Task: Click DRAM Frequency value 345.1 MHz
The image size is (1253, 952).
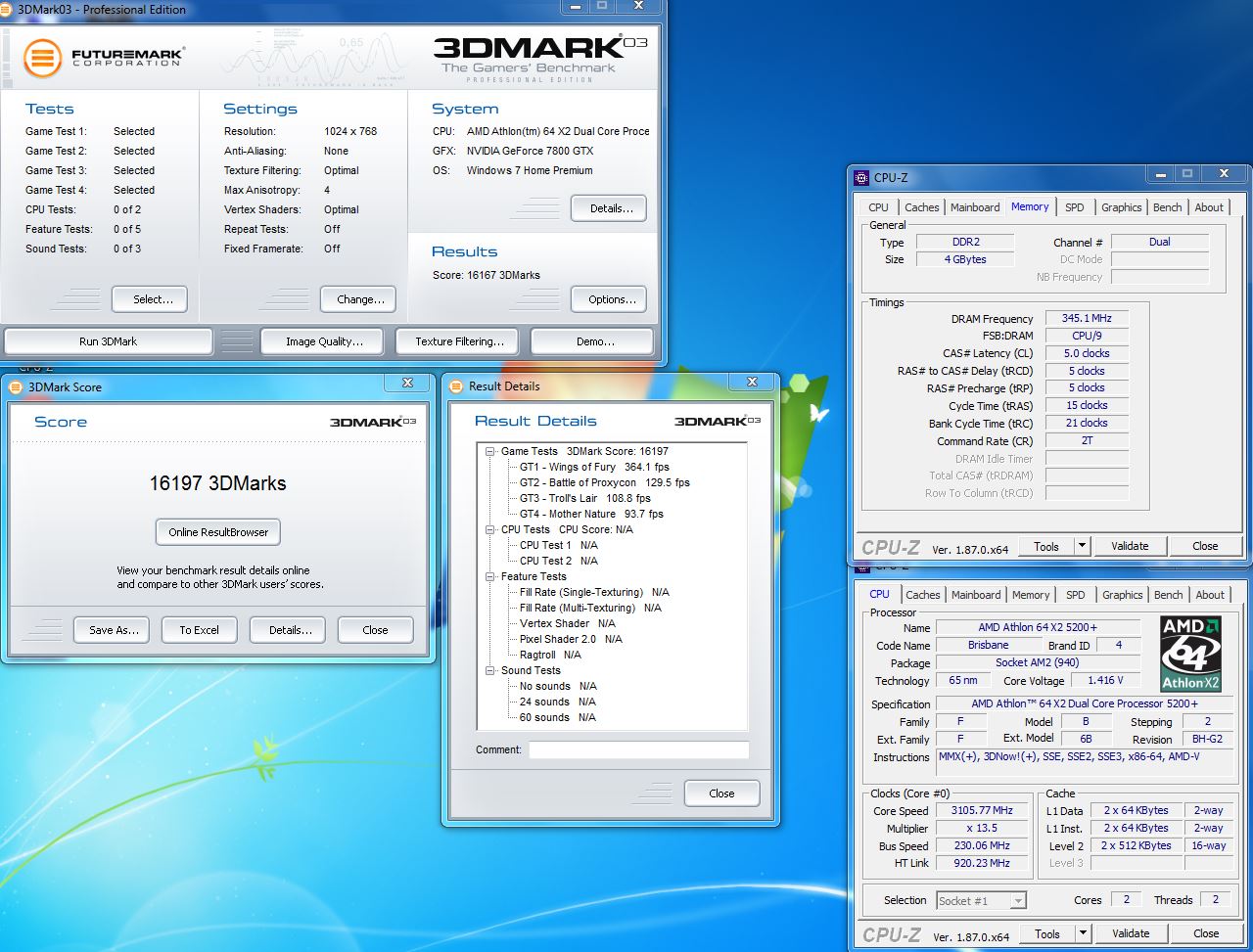Action: click(1086, 318)
